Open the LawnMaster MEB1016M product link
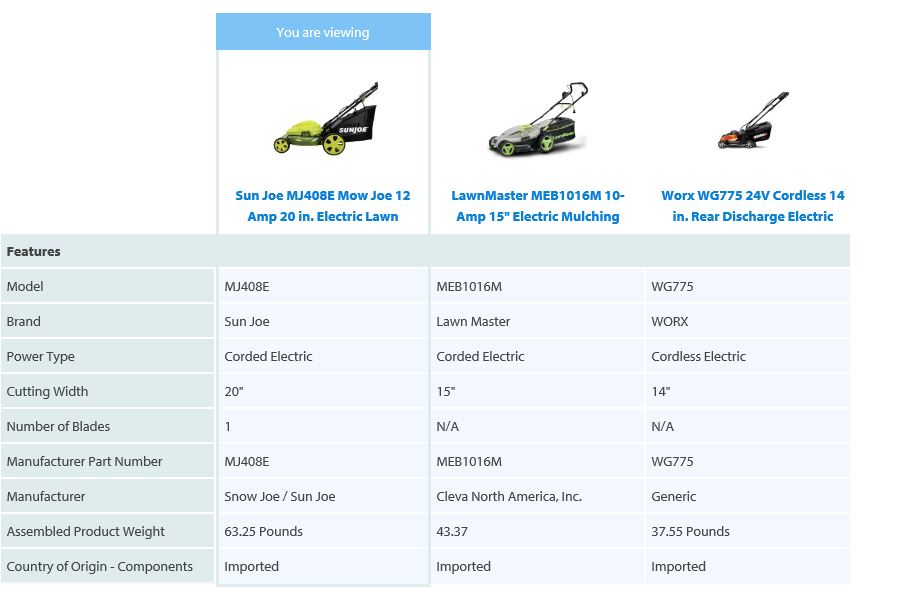The image size is (912, 591). coord(537,206)
